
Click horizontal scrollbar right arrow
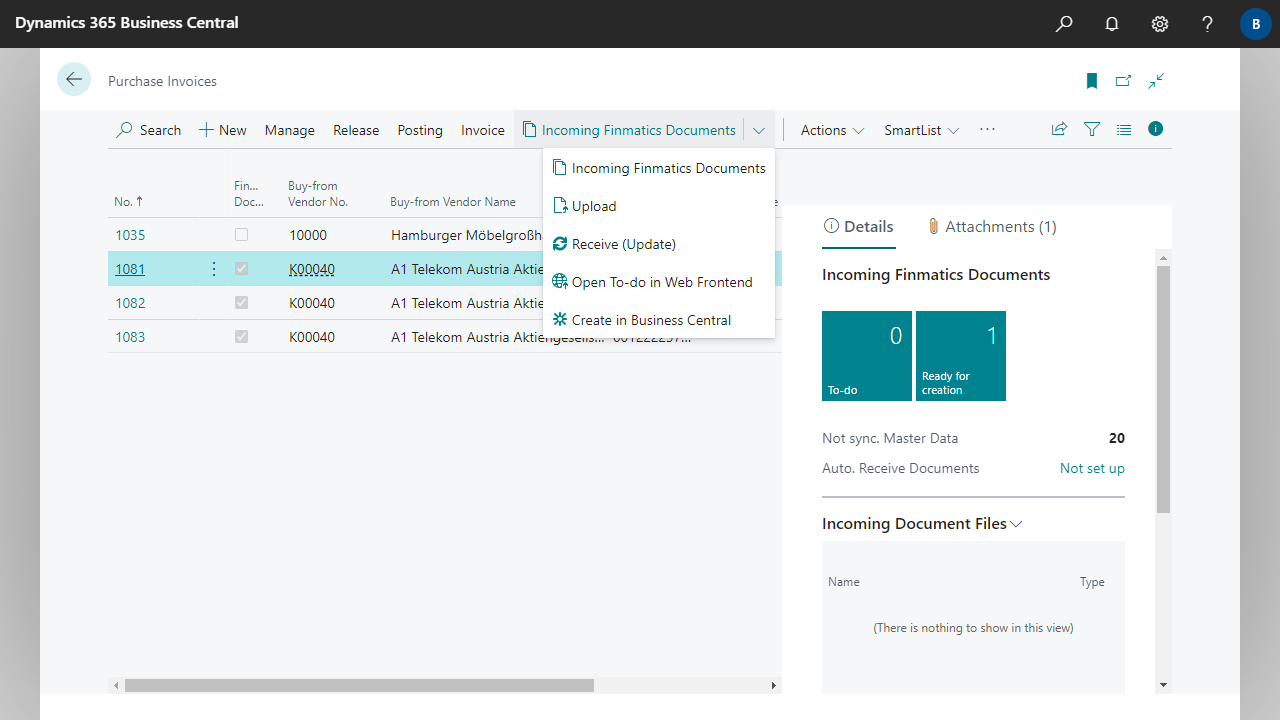pos(773,686)
